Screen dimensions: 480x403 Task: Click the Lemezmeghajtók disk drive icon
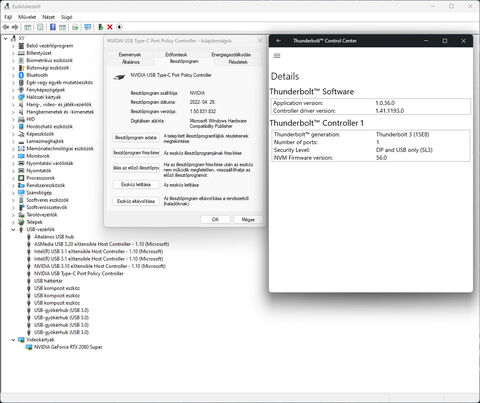[x=21, y=141]
